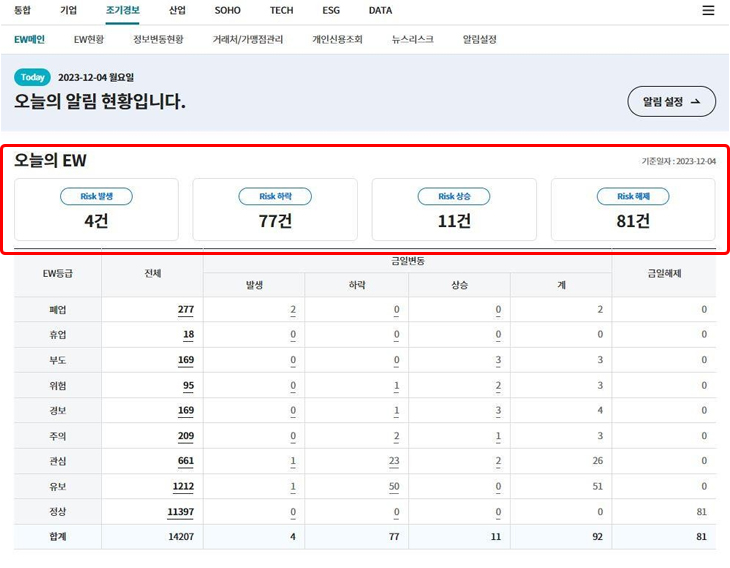This screenshot has width=730, height=568.
Task: Click the 폐업 total count 277
Action: pyautogui.click(x=186, y=310)
